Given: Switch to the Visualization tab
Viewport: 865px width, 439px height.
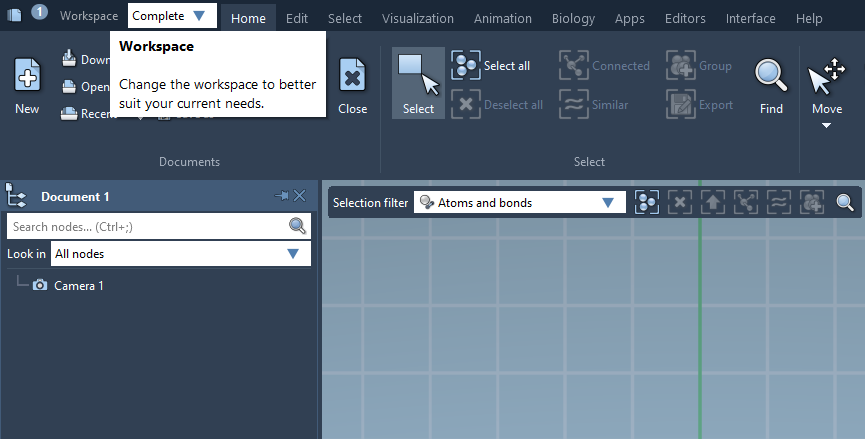Looking at the screenshot, I should (417, 18).
